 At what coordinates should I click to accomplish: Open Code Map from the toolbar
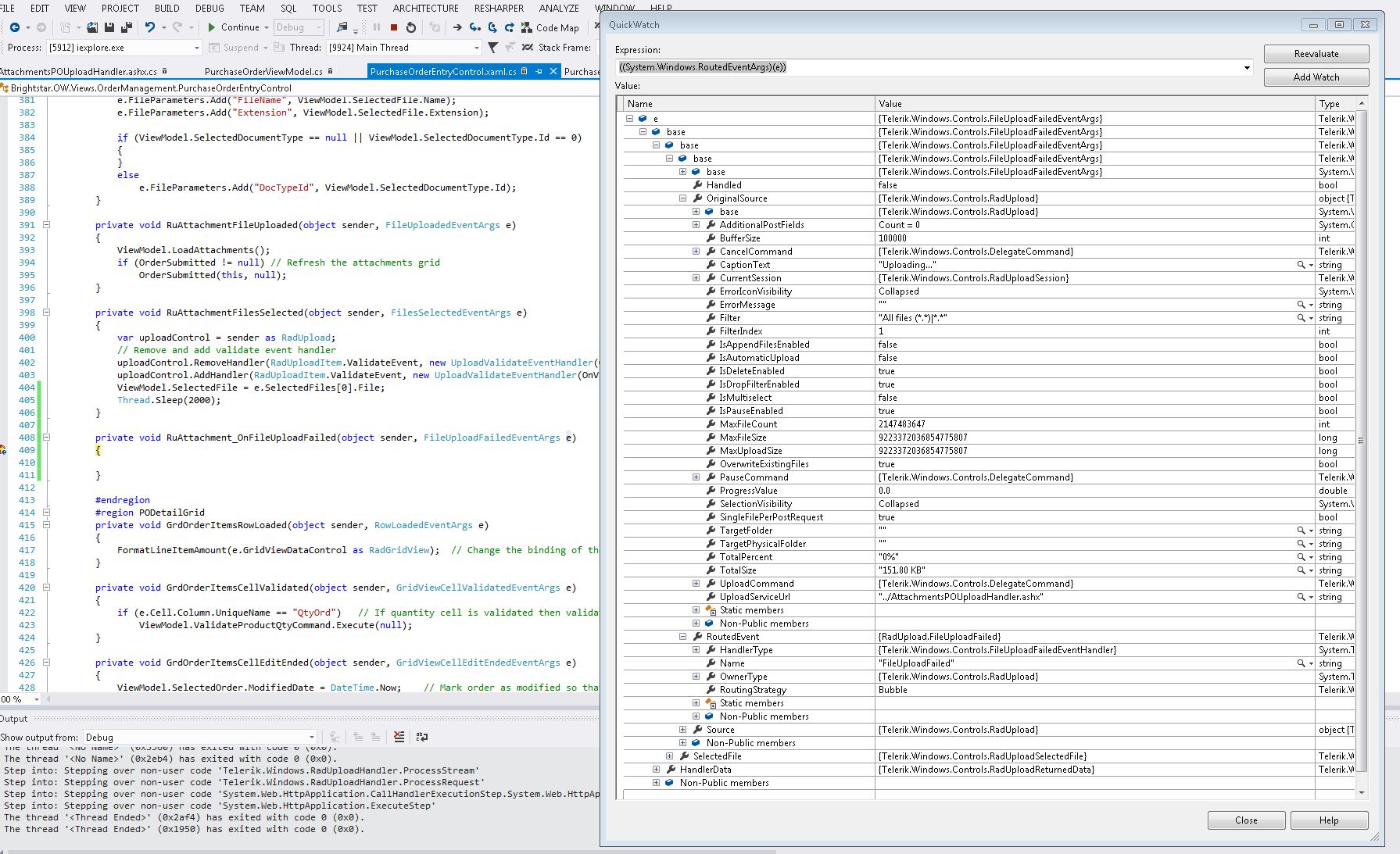550,27
